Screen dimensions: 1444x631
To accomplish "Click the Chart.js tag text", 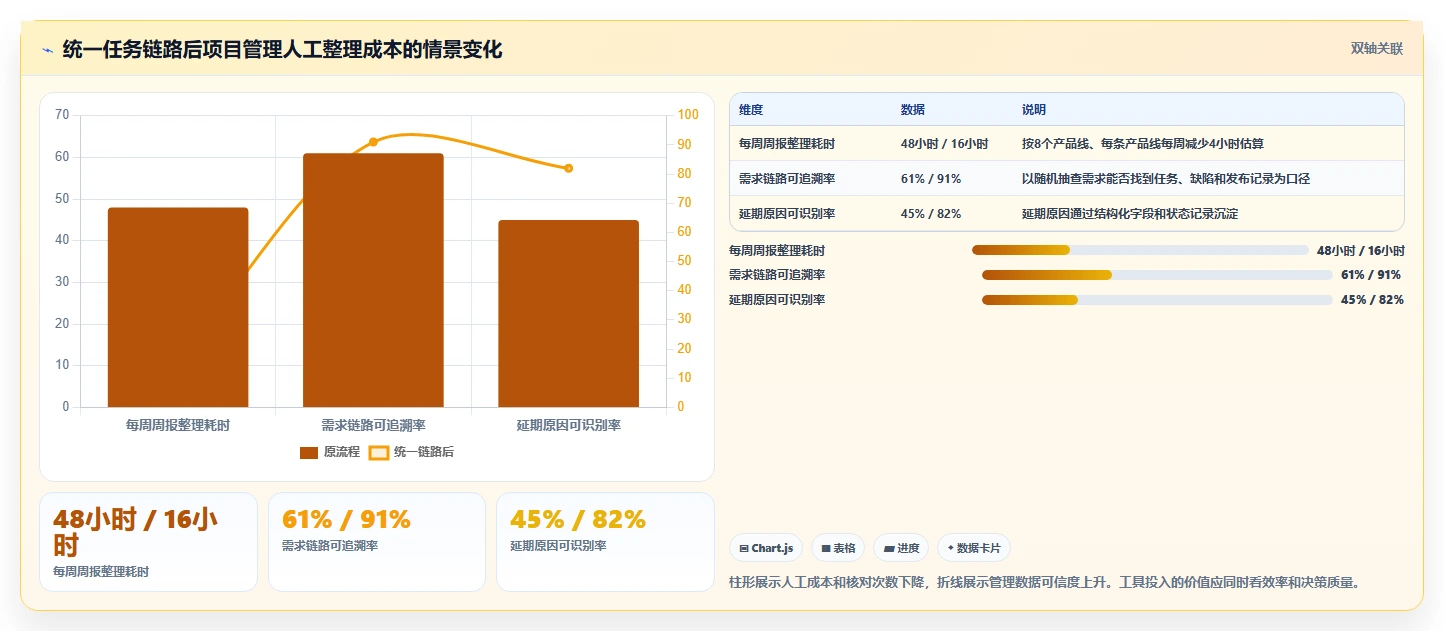I will click(772, 548).
